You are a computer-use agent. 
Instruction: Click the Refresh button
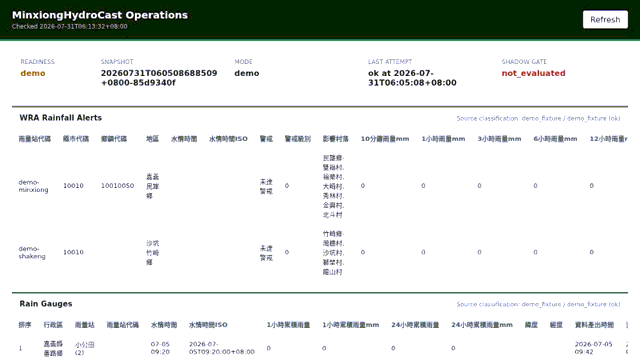(605, 20)
